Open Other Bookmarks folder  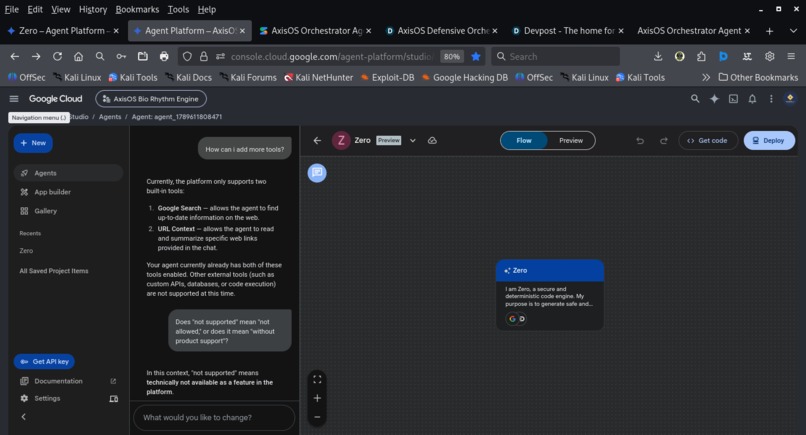tap(758, 77)
